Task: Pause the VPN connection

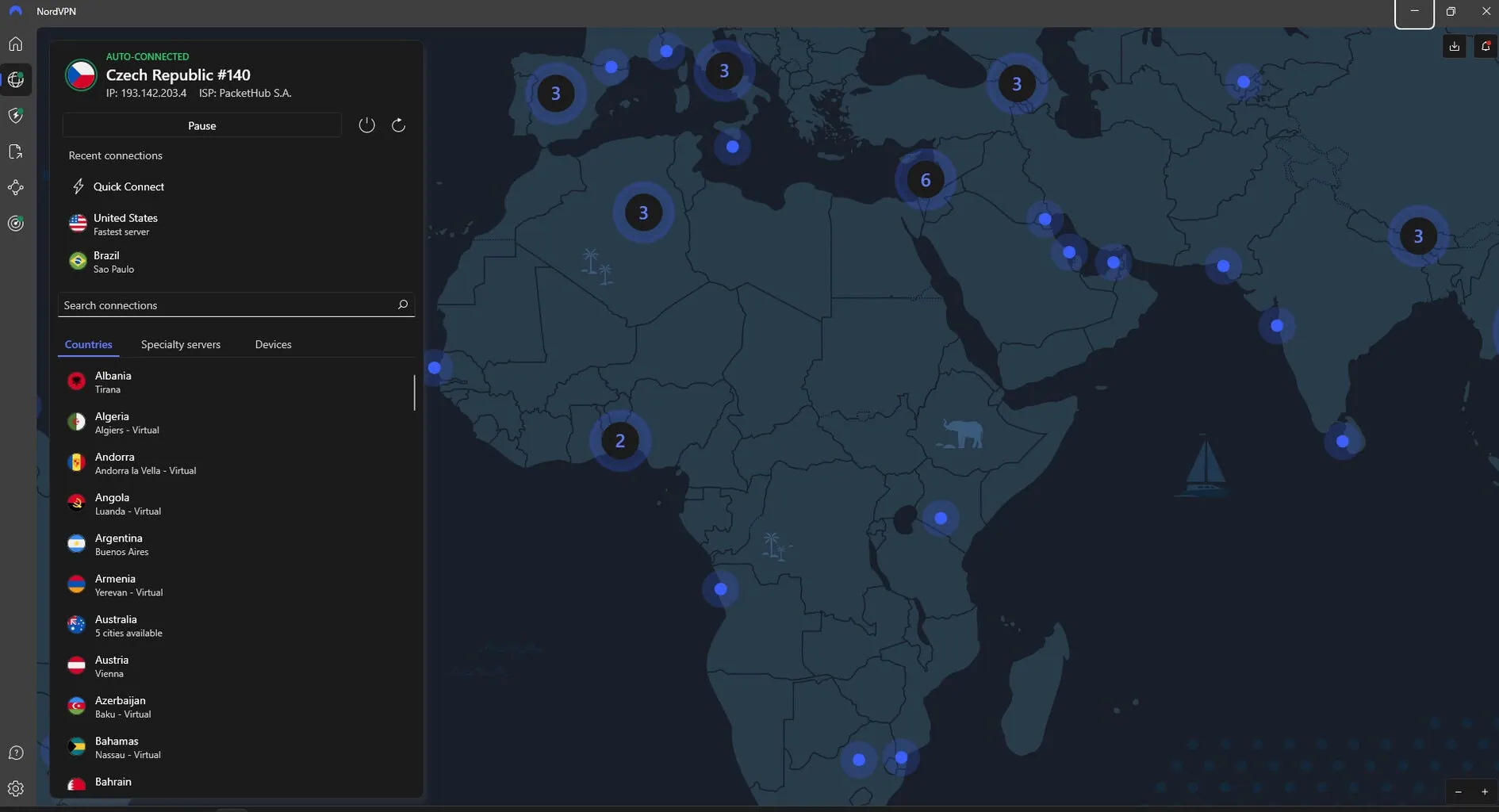Action: point(201,125)
